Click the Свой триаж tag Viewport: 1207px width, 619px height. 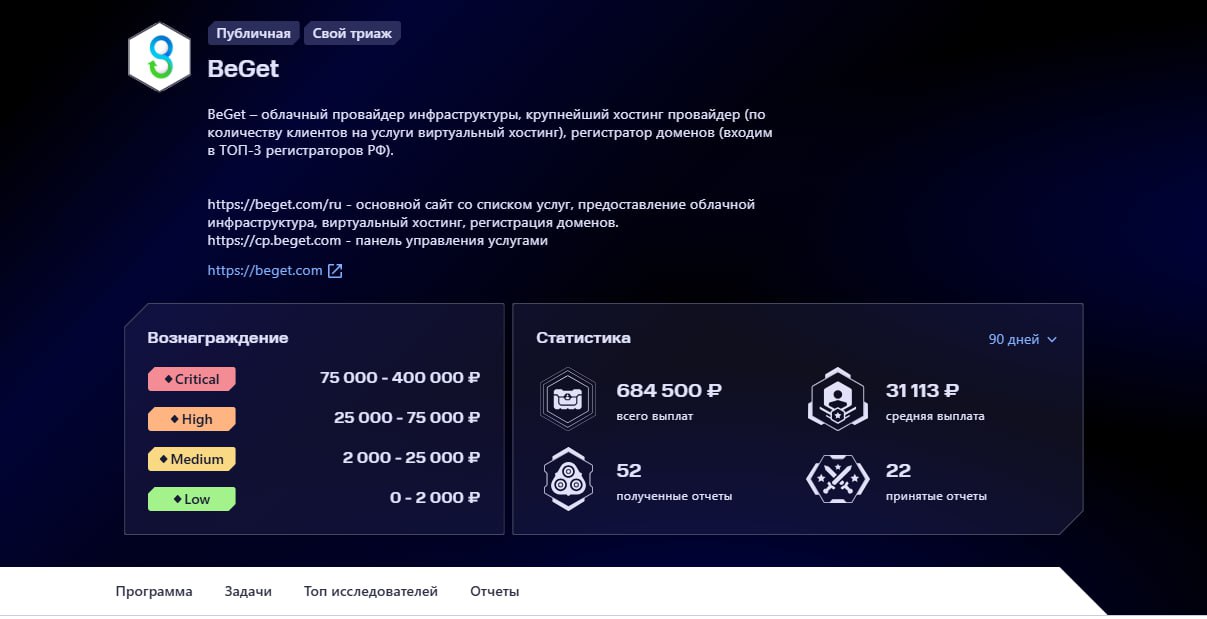[x=352, y=34]
